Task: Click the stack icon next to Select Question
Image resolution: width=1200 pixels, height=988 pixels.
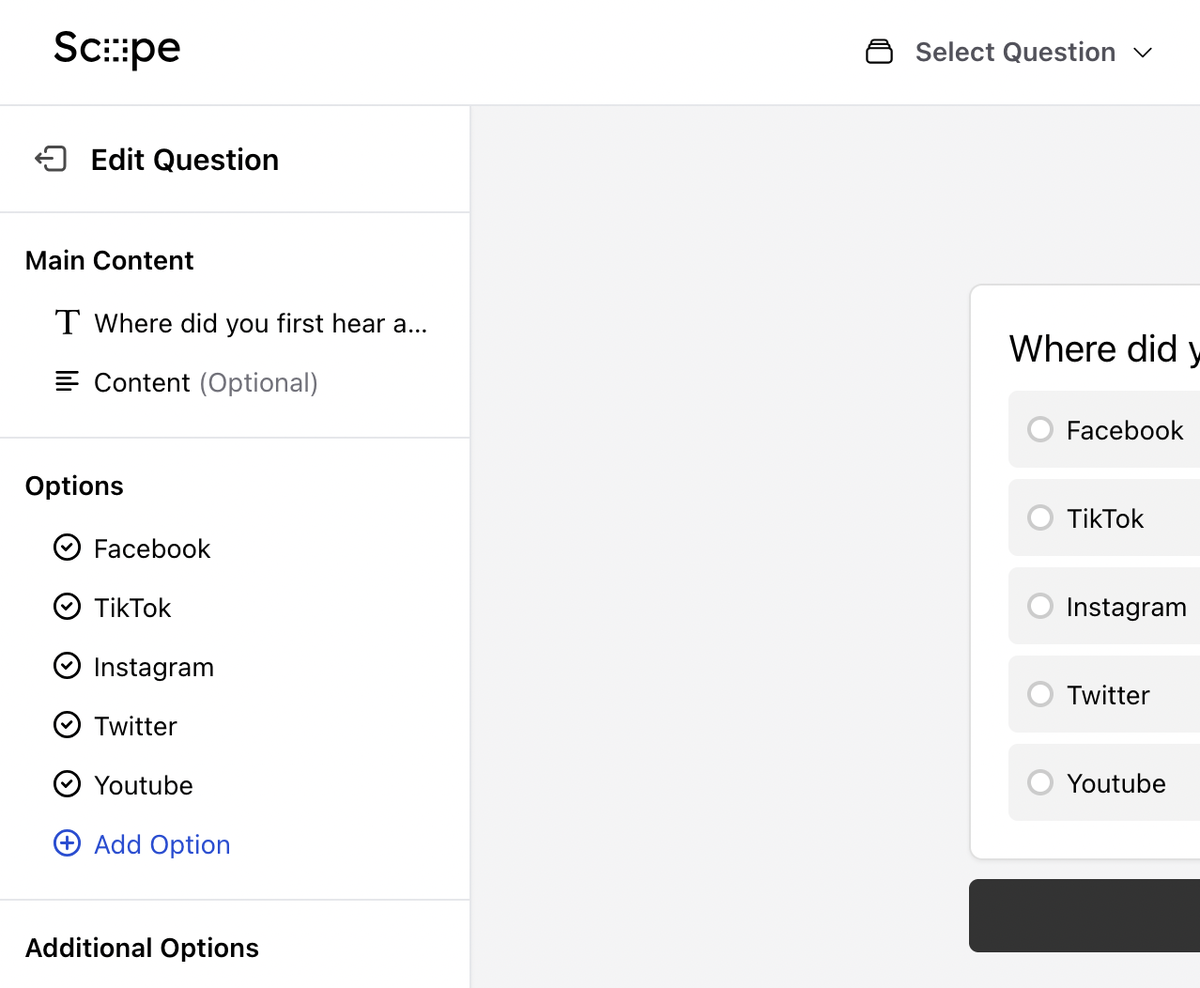Action: (878, 52)
